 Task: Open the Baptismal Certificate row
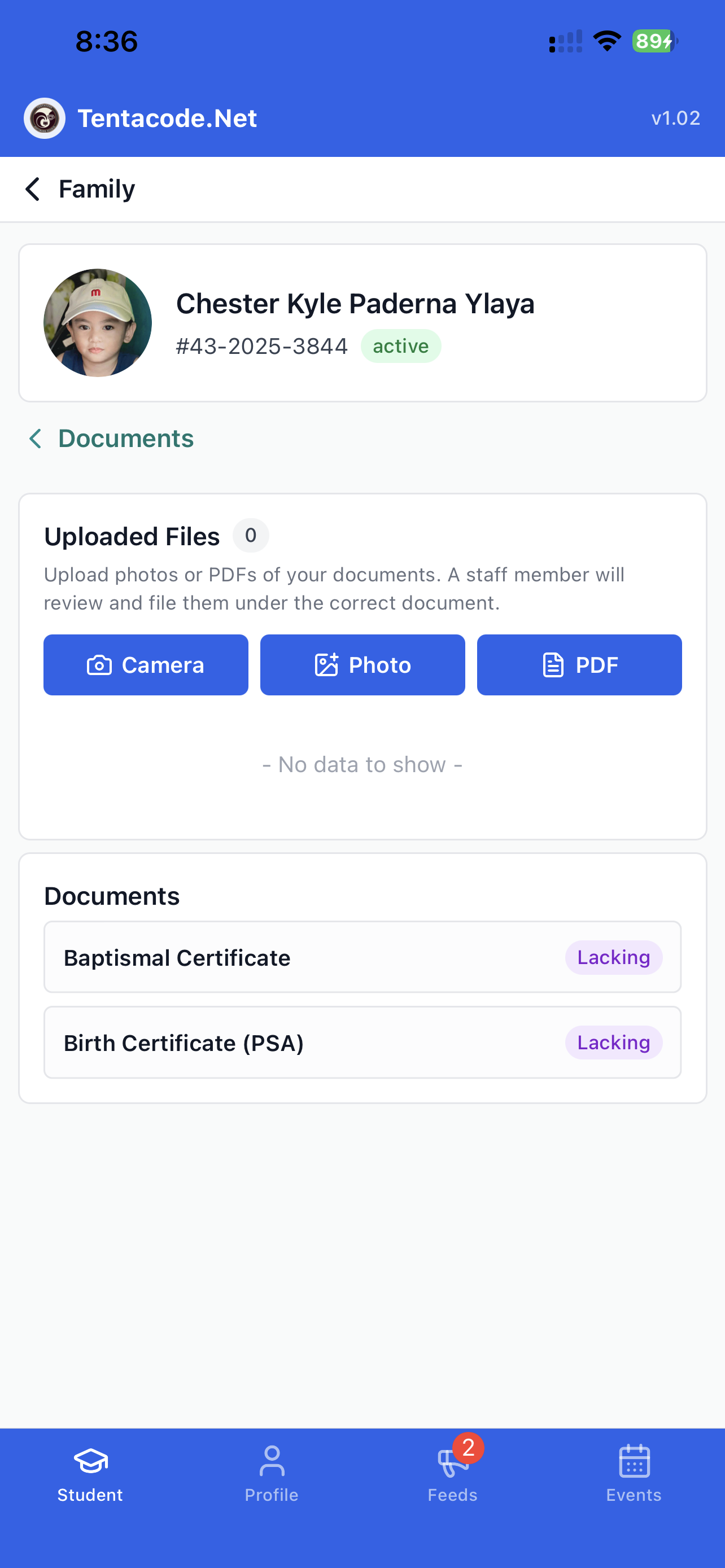click(362, 957)
